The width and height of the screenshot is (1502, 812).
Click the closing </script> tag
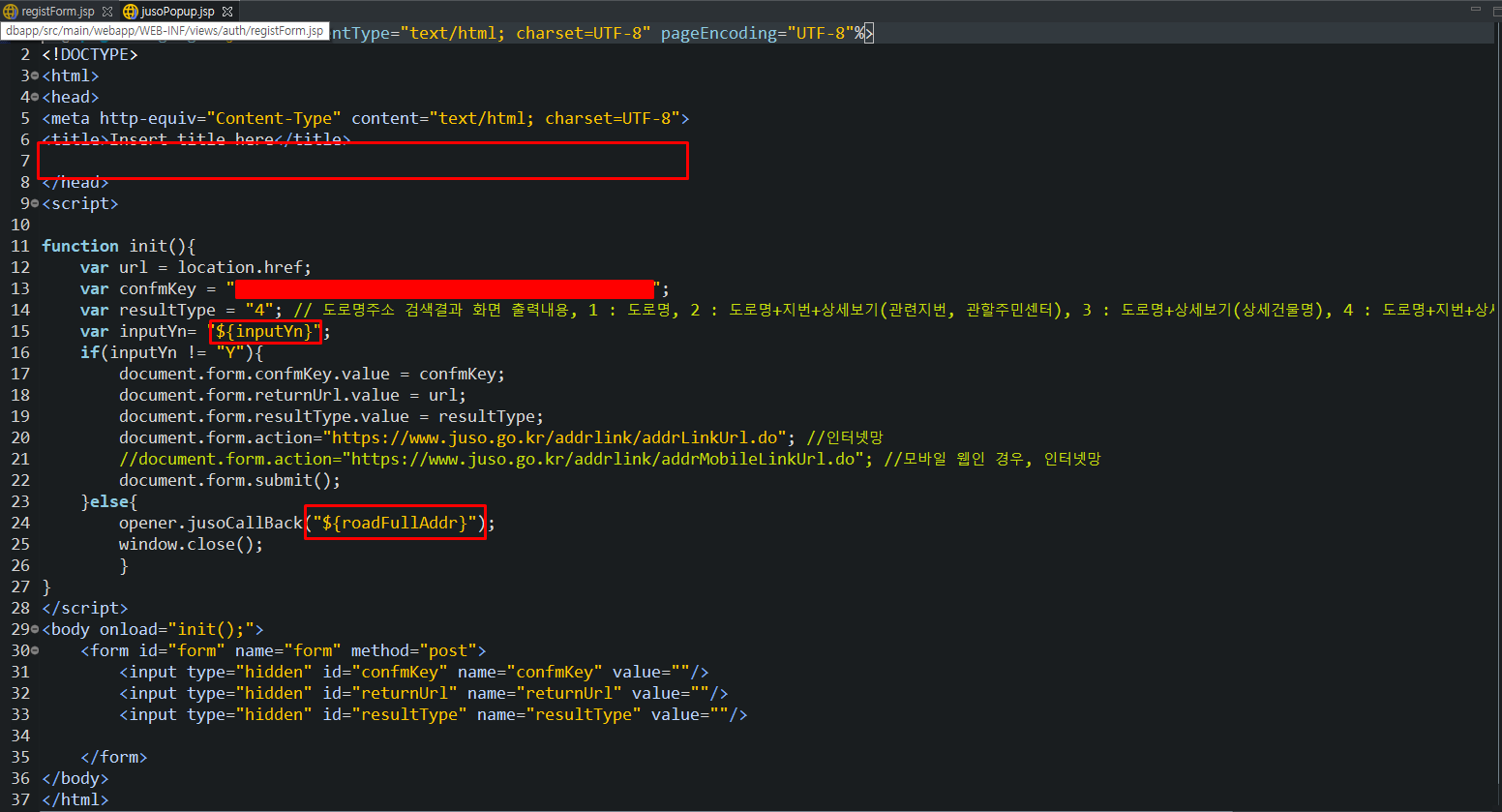coord(85,608)
